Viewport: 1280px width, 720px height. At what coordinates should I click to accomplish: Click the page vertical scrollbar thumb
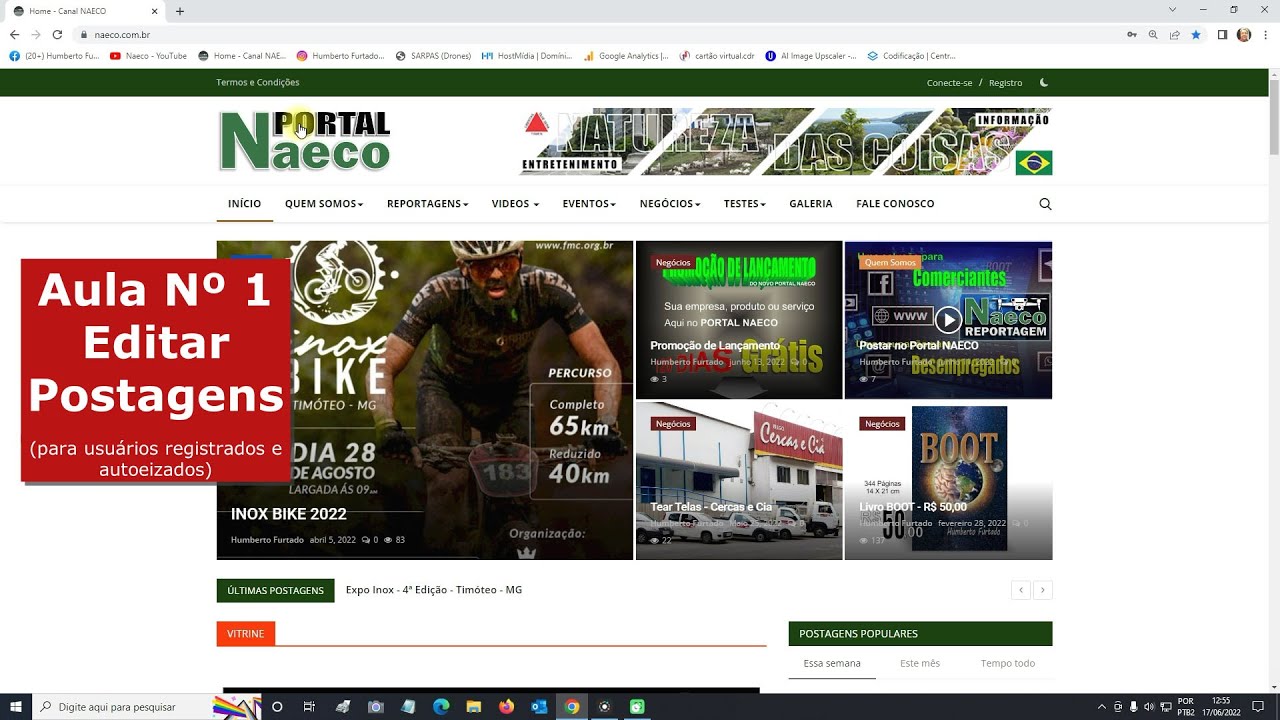1274,118
